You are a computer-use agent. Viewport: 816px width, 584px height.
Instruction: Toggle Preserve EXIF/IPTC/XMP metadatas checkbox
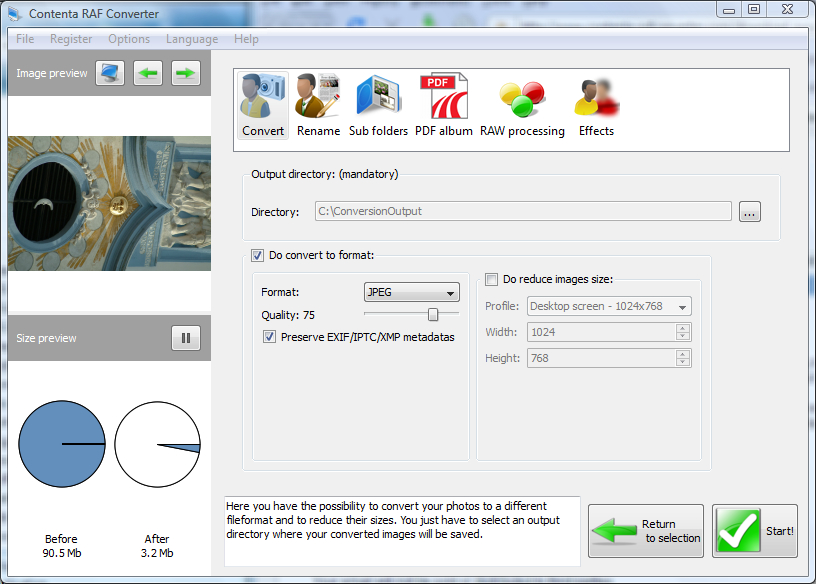[x=270, y=337]
